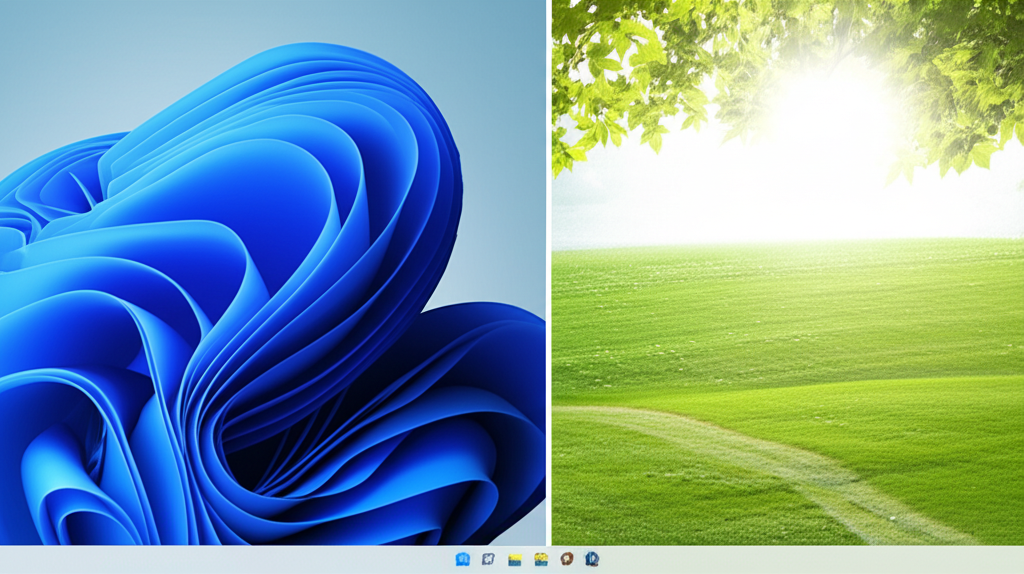Click the blue Start icon in the taskbar

pos(462,560)
